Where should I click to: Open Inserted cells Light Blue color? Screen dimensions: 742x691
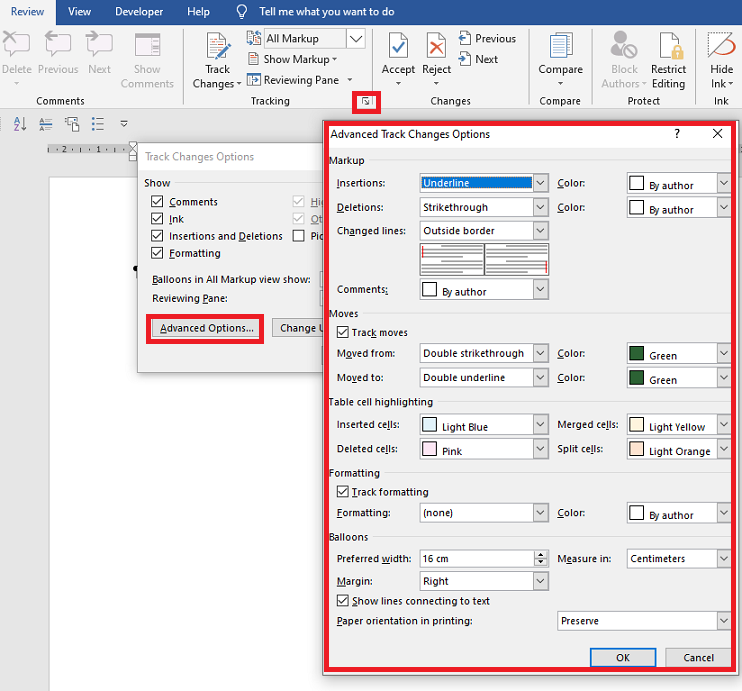[484, 424]
